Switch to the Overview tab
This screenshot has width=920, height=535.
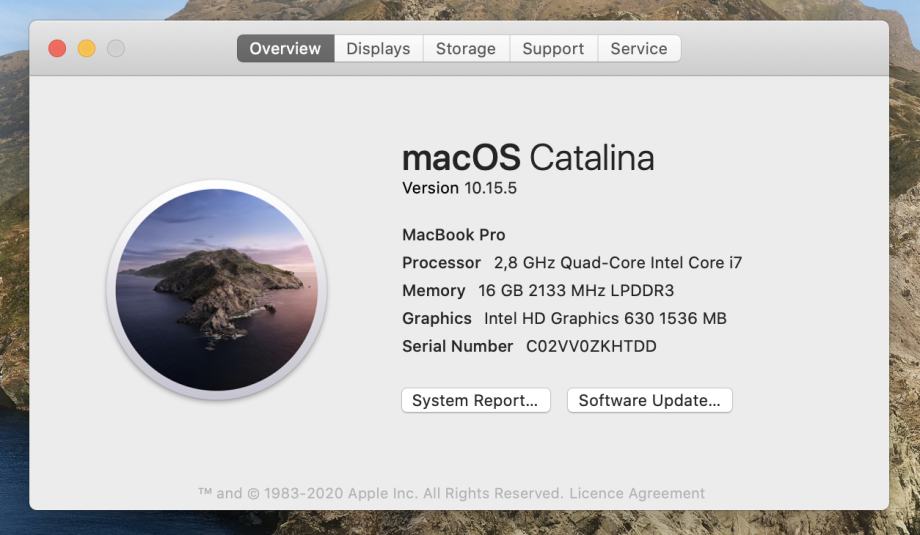(x=285, y=49)
